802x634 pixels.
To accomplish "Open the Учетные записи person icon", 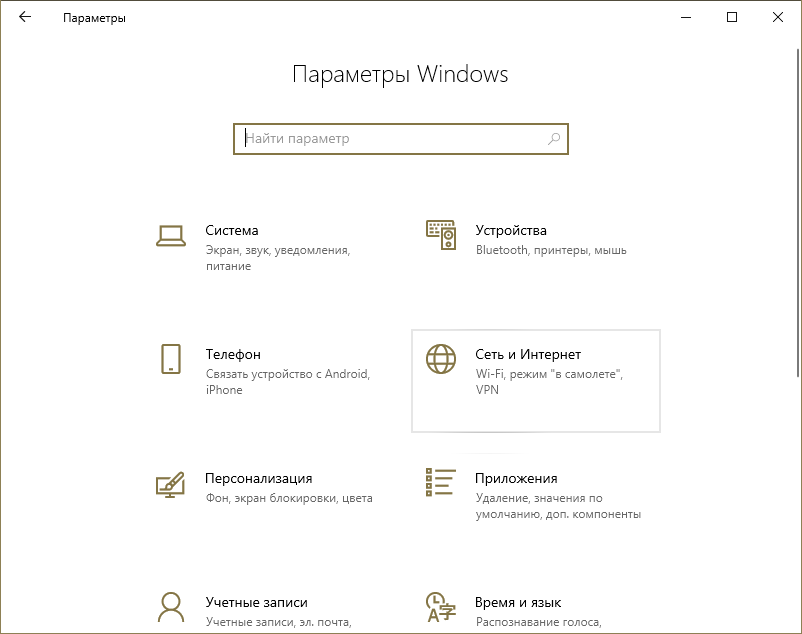I will pyautogui.click(x=171, y=607).
